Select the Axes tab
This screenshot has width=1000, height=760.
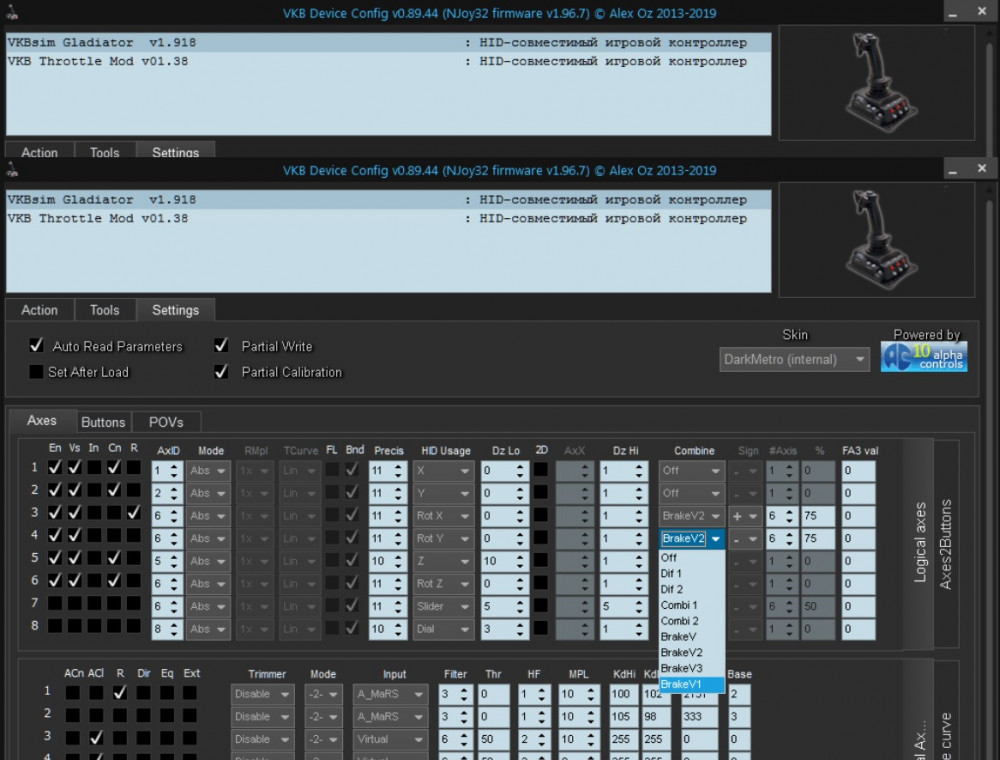coord(42,421)
